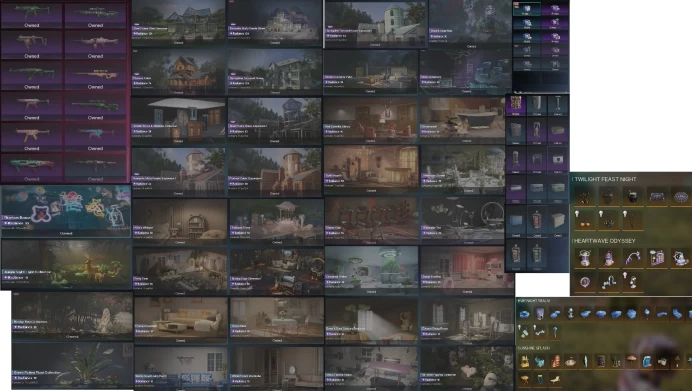The height and width of the screenshot is (391, 692).
Task: Choose the purple curved arch in Heartwave Odyssey
Action: click(x=632, y=258)
